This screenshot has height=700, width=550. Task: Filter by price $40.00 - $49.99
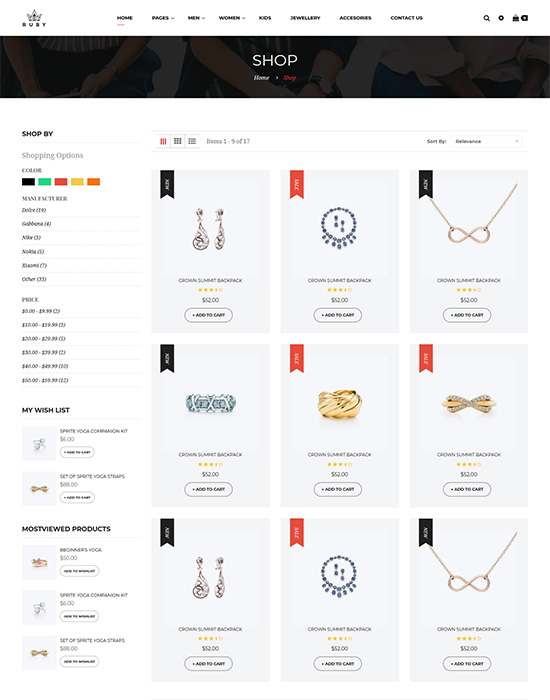point(45,366)
